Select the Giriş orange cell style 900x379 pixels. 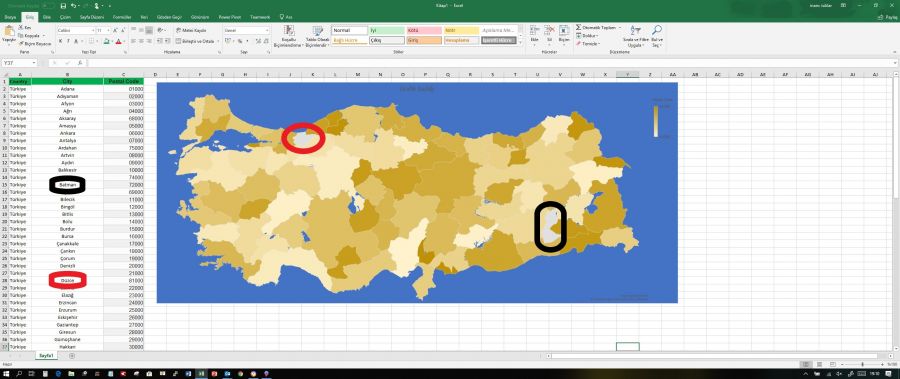(424, 40)
